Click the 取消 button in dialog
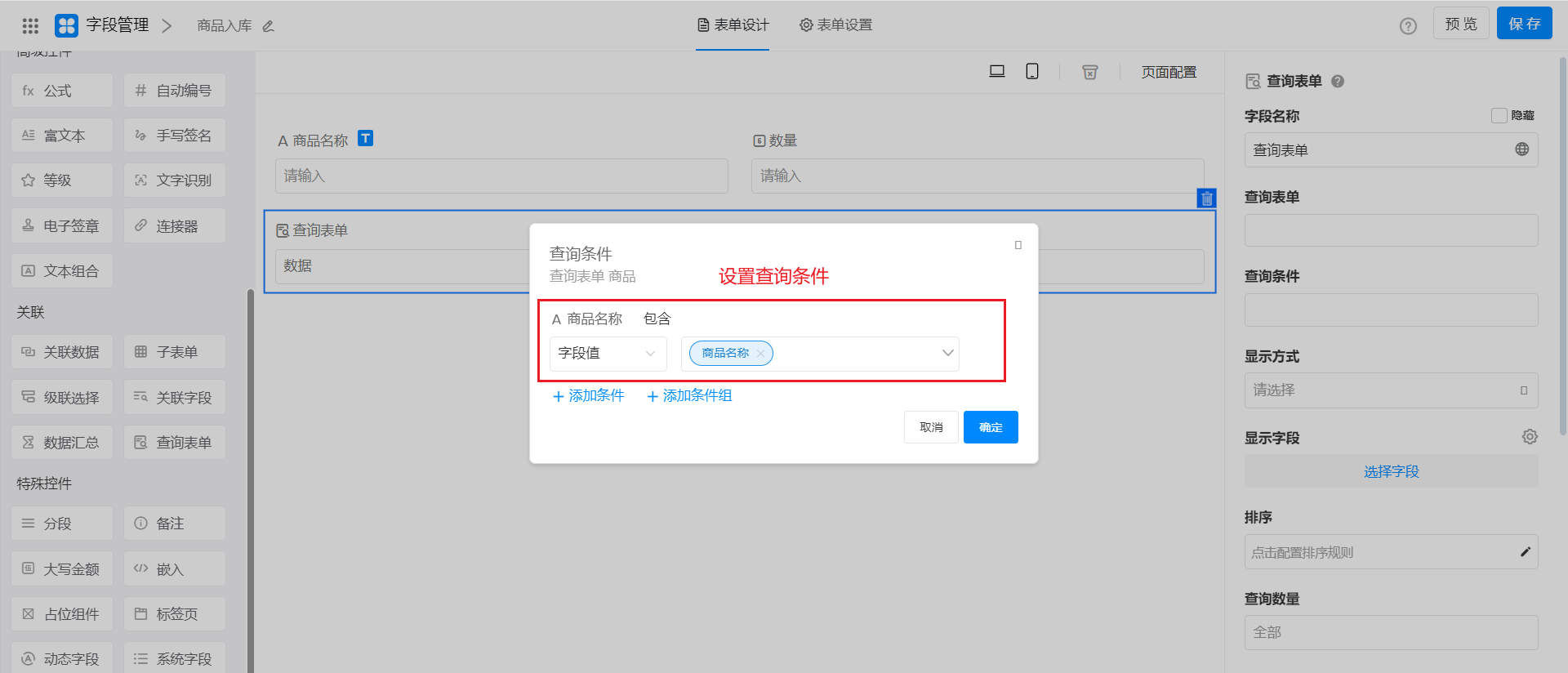The height and width of the screenshot is (673, 1568). (x=931, y=427)
